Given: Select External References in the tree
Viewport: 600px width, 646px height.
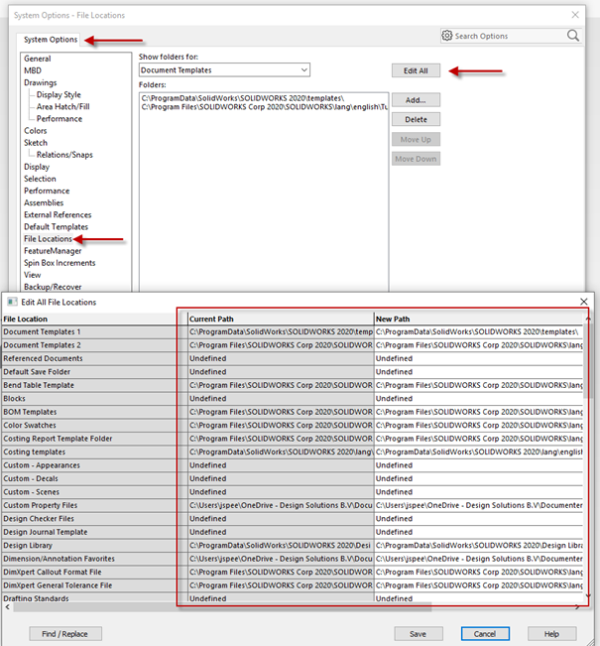Looking at the screenshot, I should 57,215.
